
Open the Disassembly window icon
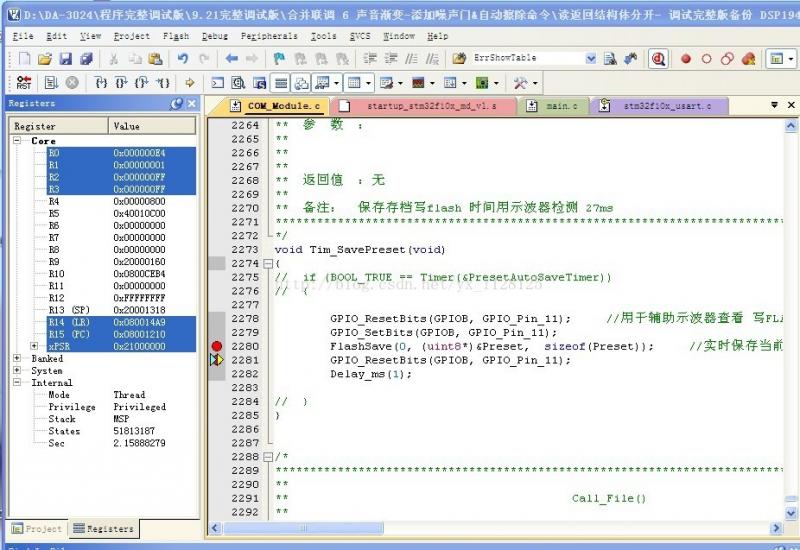[x=238, y=83]
